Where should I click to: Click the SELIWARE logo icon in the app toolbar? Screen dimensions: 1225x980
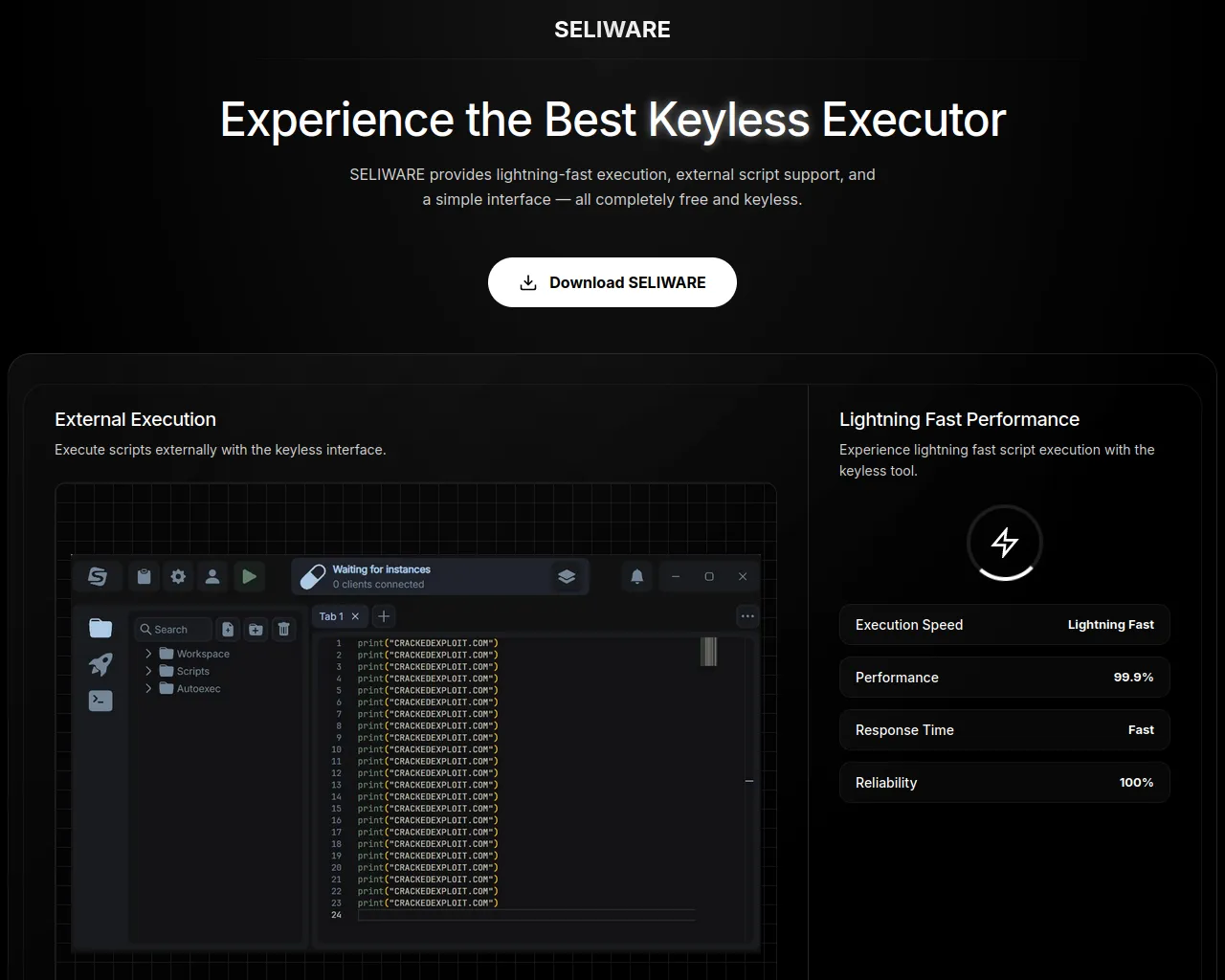(98, 576)
